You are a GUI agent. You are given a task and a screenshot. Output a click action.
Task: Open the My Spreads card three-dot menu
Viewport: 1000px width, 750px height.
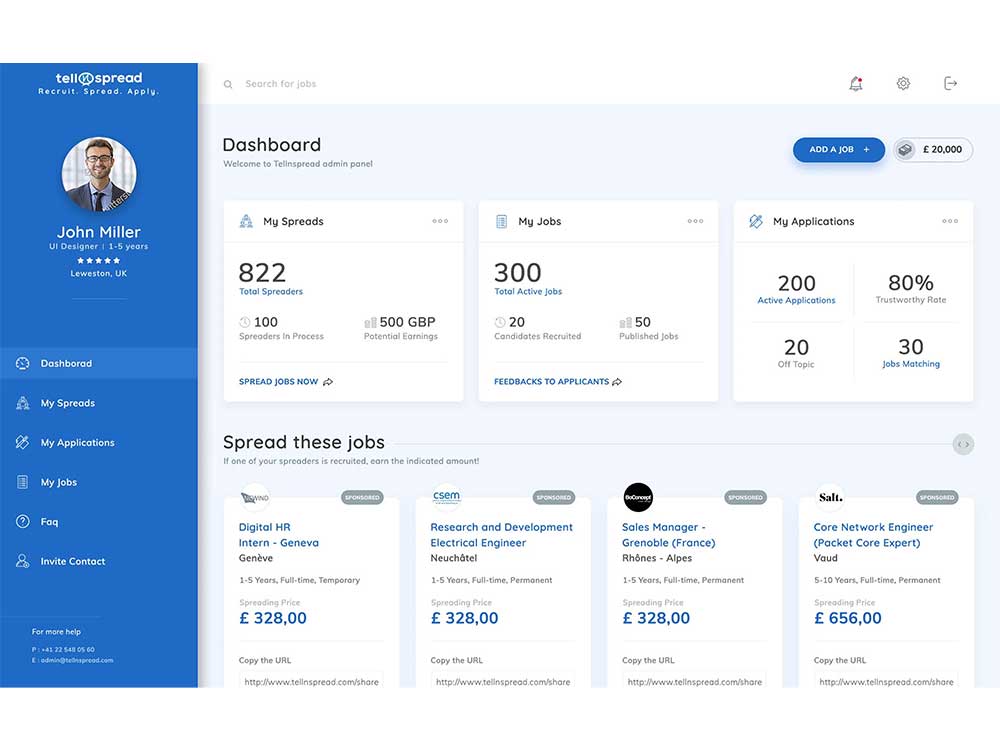click(440, 221)
